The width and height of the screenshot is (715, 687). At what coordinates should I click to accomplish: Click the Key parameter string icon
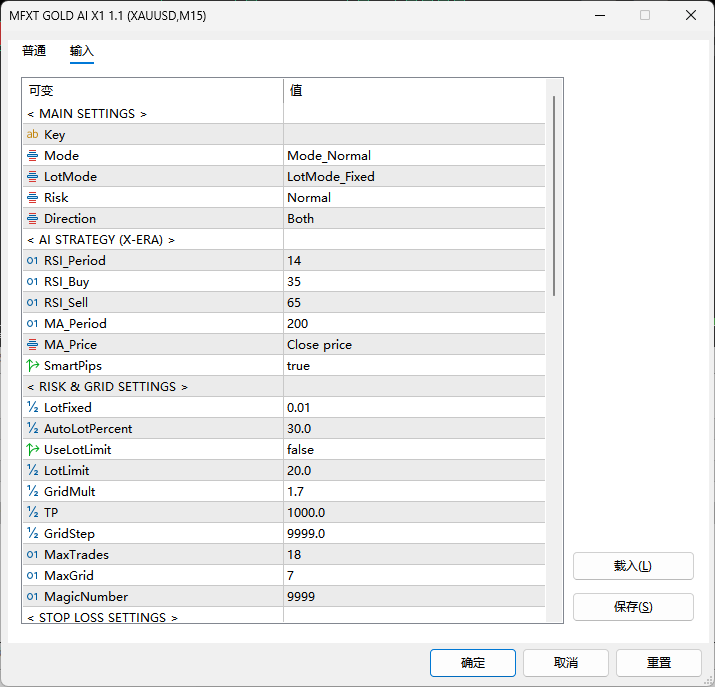click(32, 135)
